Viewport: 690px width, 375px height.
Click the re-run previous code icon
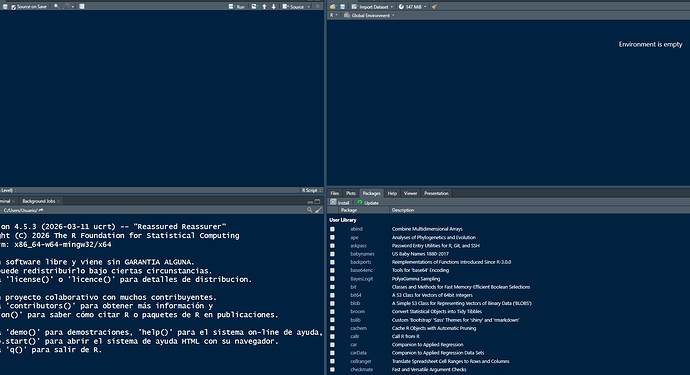(255, 7)
